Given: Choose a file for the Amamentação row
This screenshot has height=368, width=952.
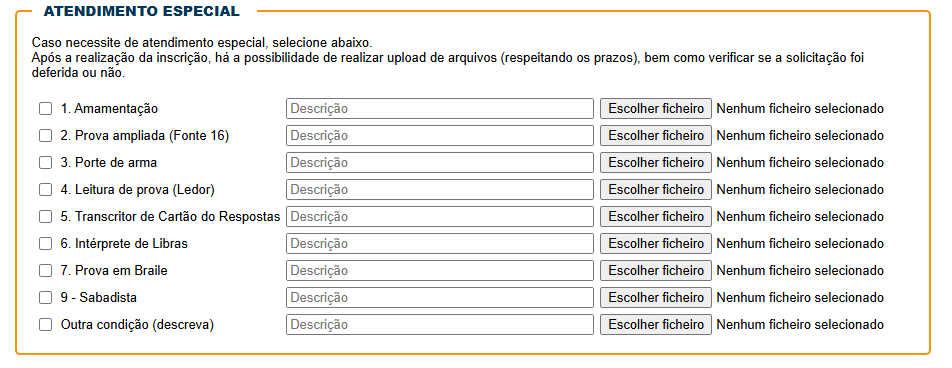Looking at the screenshot, I should [656, 109].
